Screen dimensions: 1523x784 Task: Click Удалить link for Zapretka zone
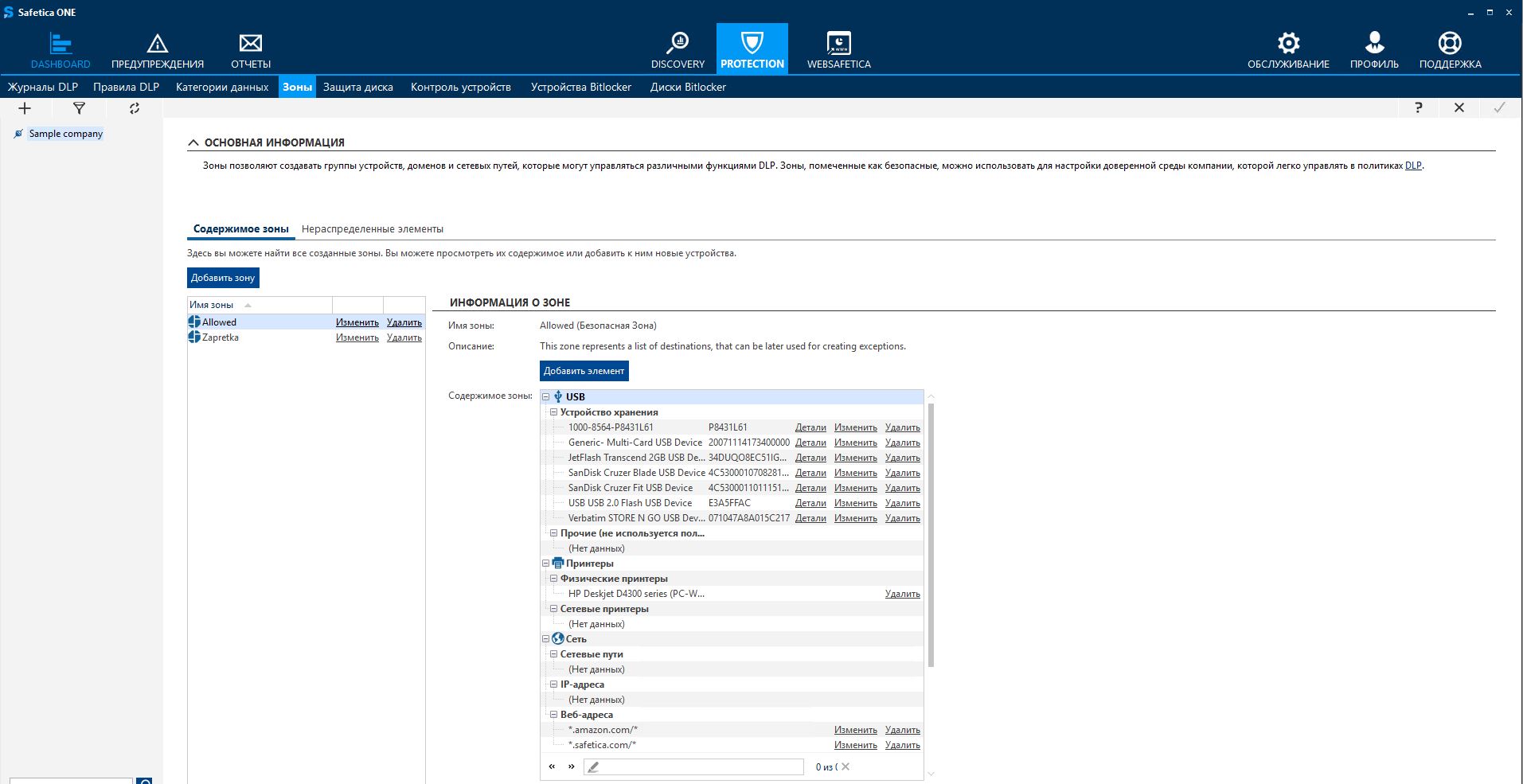(x=404, y=337)
